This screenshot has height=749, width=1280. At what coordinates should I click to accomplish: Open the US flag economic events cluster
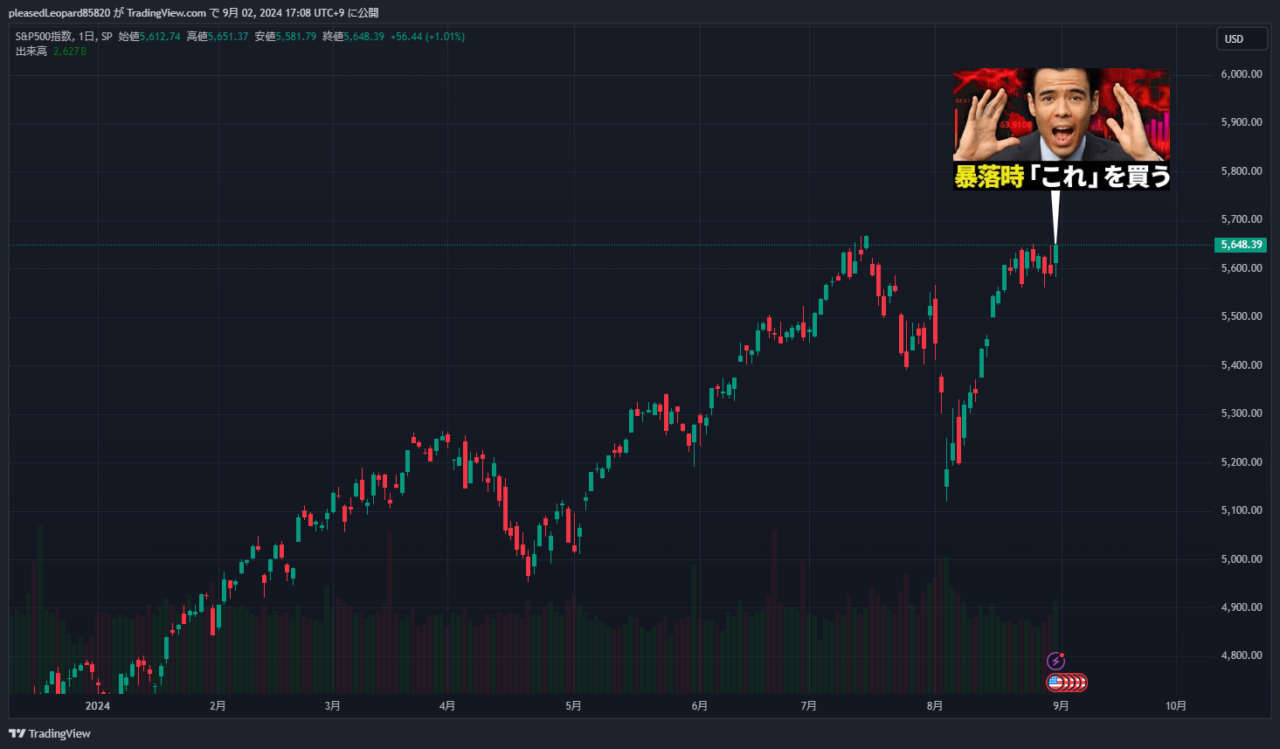pyautogui.click(x=1066, y=682)
